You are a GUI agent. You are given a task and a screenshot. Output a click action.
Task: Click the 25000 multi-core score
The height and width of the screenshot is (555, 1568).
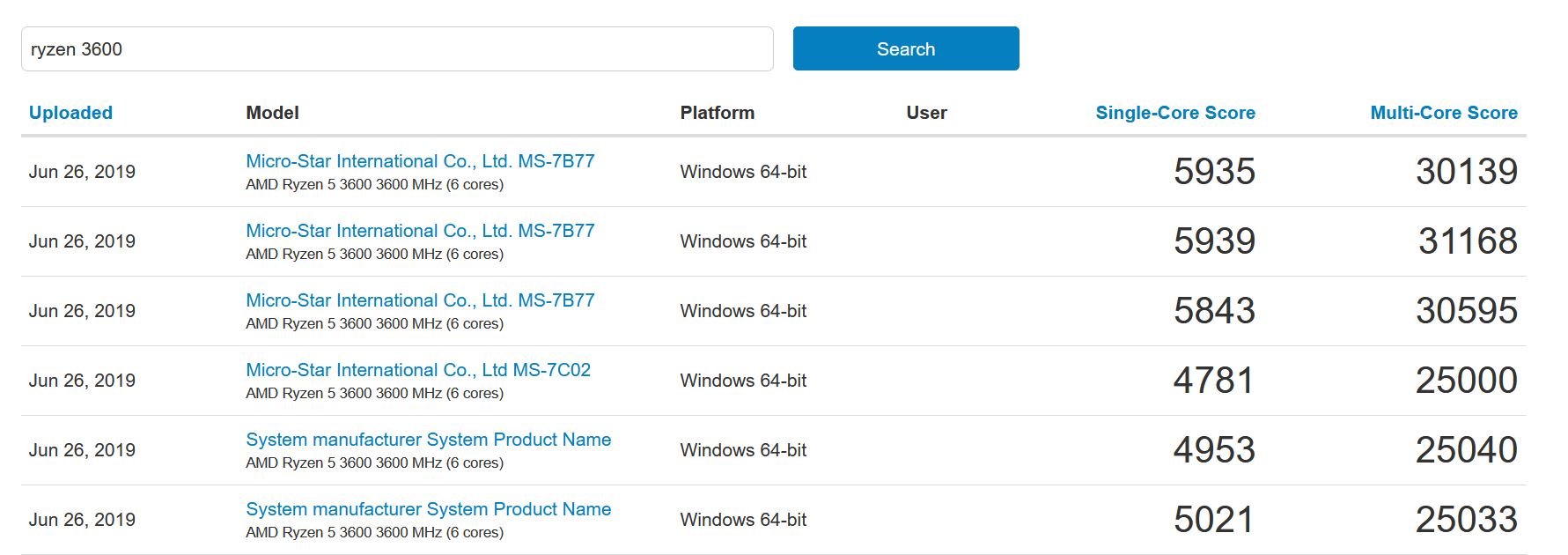pos(1466,381)
